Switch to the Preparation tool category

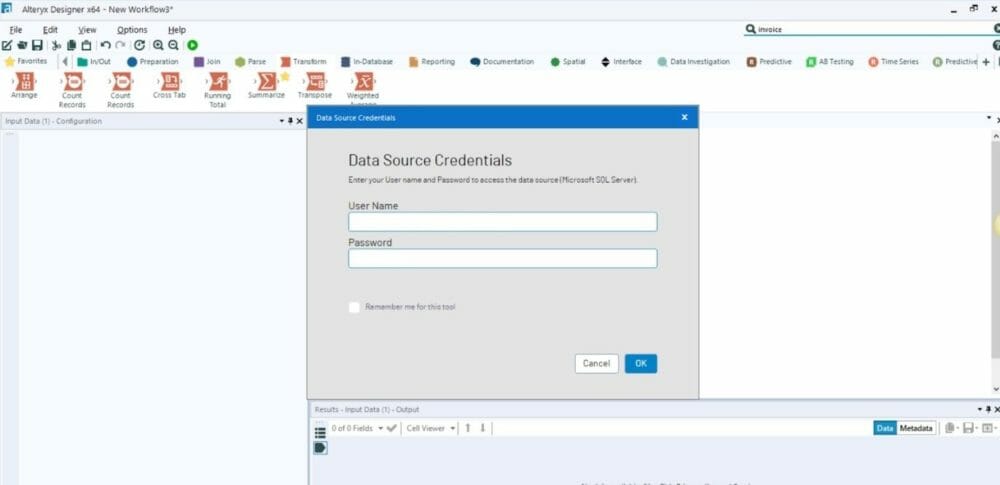[x=152, y=62]
